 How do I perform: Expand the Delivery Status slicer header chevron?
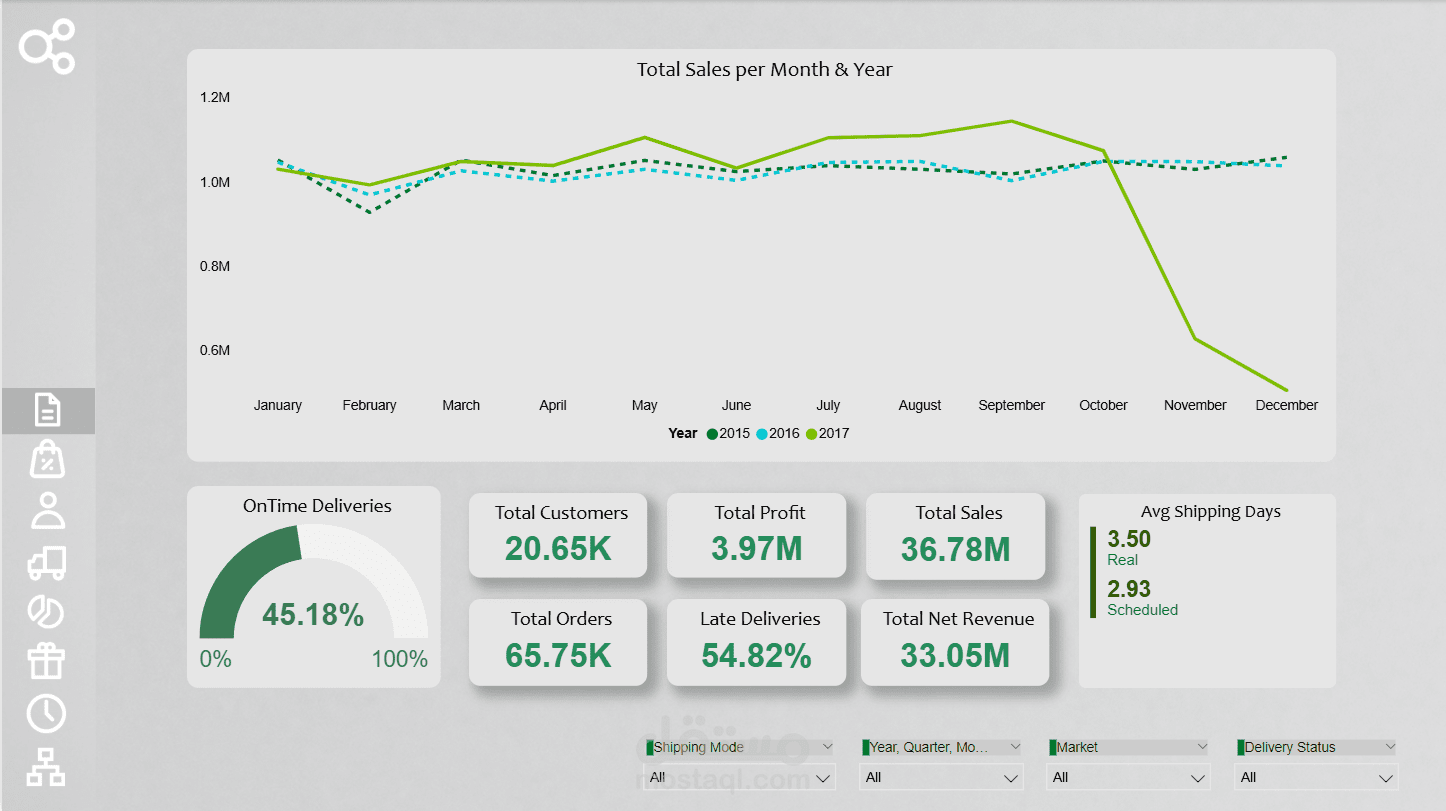click(x=1389, y=747)
